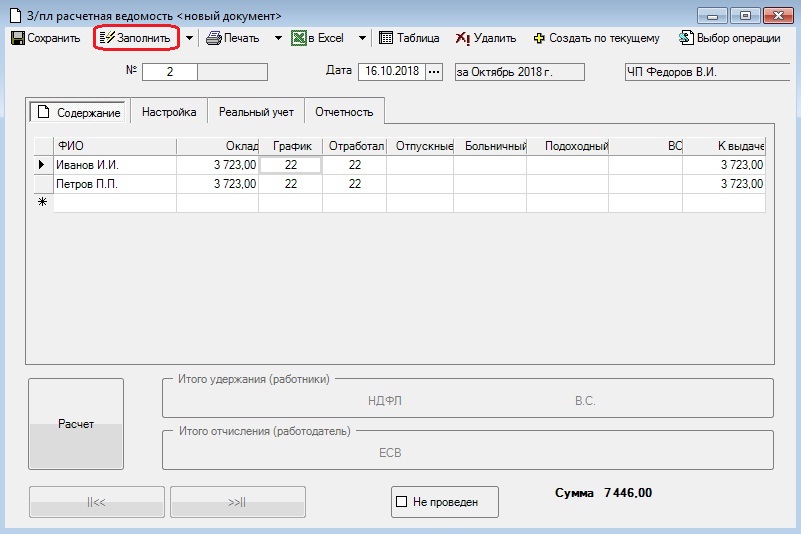Click the Выбор операции icon
Image resolution: width=801 pixels, height=534 pixels.
tap(686, 38)
